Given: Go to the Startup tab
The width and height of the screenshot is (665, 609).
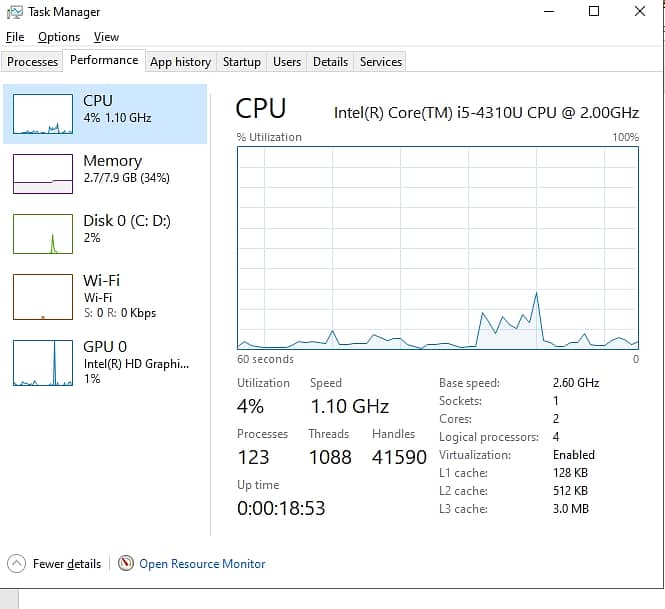Looking at the screenshot, I should click(242, 62).
